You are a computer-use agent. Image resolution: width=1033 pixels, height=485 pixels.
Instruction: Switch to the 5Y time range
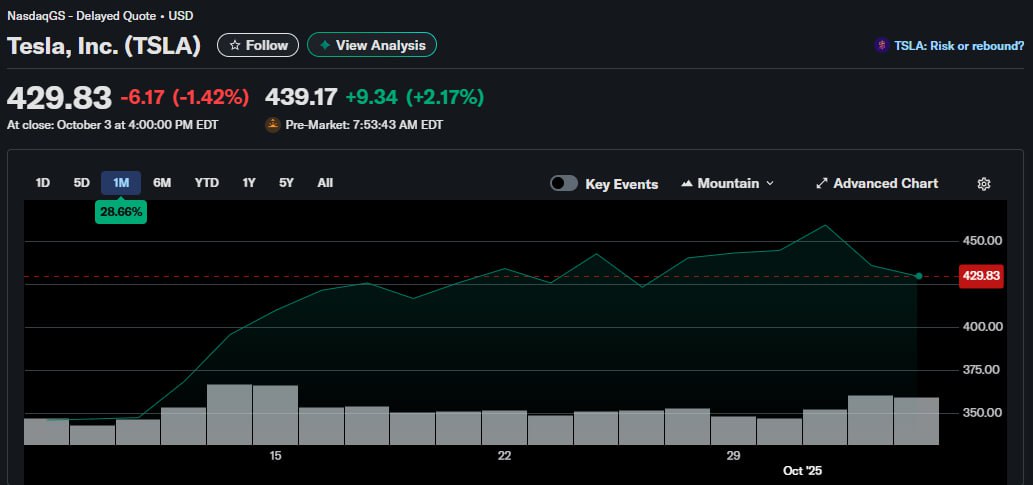coord(287,183)
